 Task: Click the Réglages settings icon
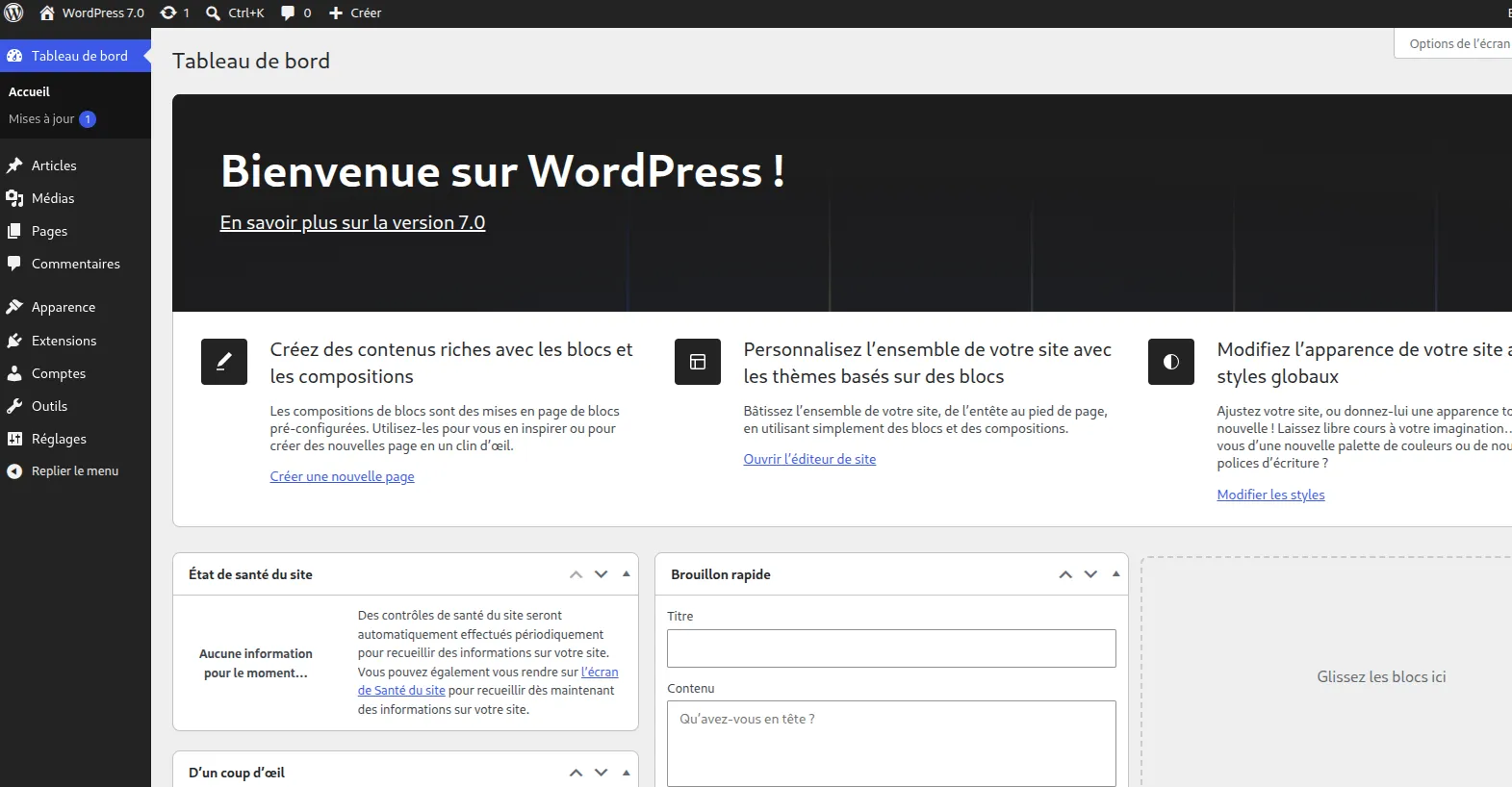click(x=14, y=439)
